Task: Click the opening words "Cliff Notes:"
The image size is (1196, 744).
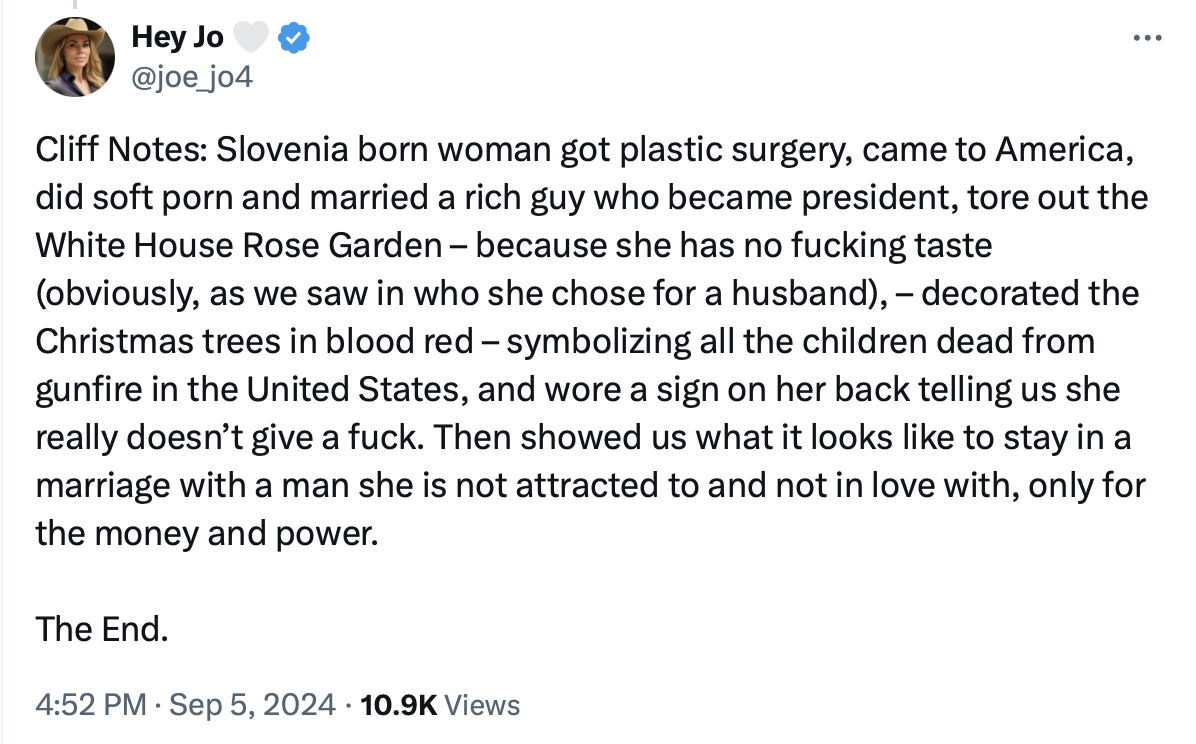Action: pos(121,149)
